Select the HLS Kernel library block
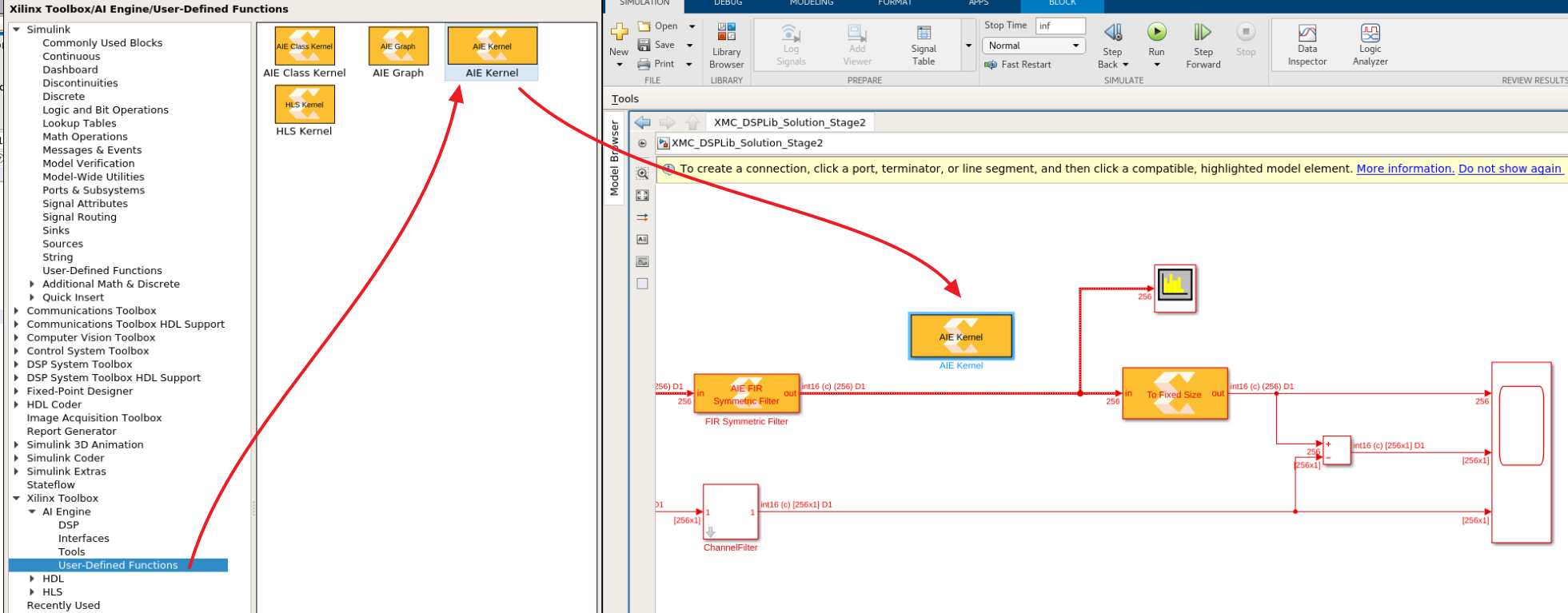 click(305, 105)
